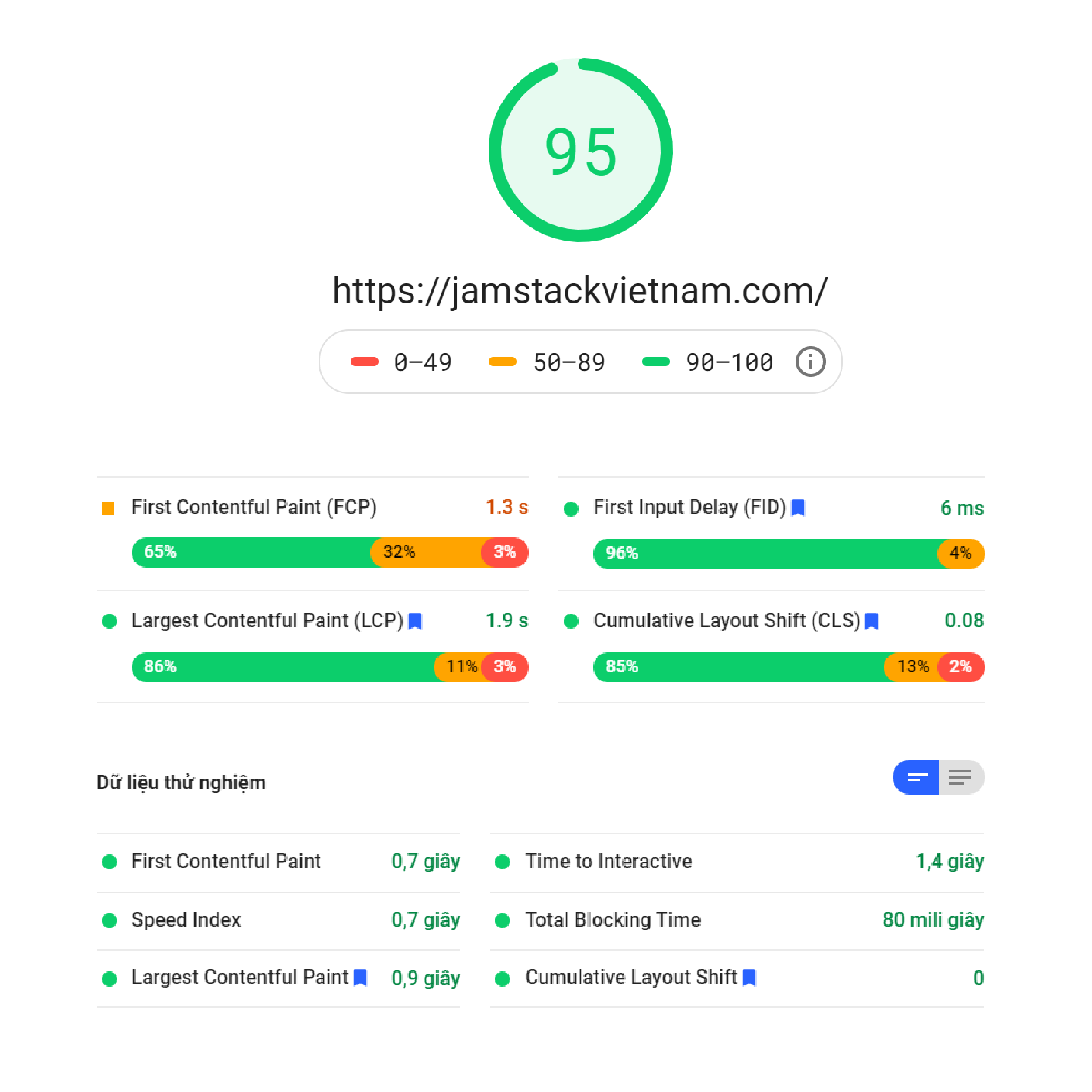The image size is (1092, 1092).
Task: Click the bookmark icon next to Cumulative Layout Shift (CLS)
Action: click(872, 621)
